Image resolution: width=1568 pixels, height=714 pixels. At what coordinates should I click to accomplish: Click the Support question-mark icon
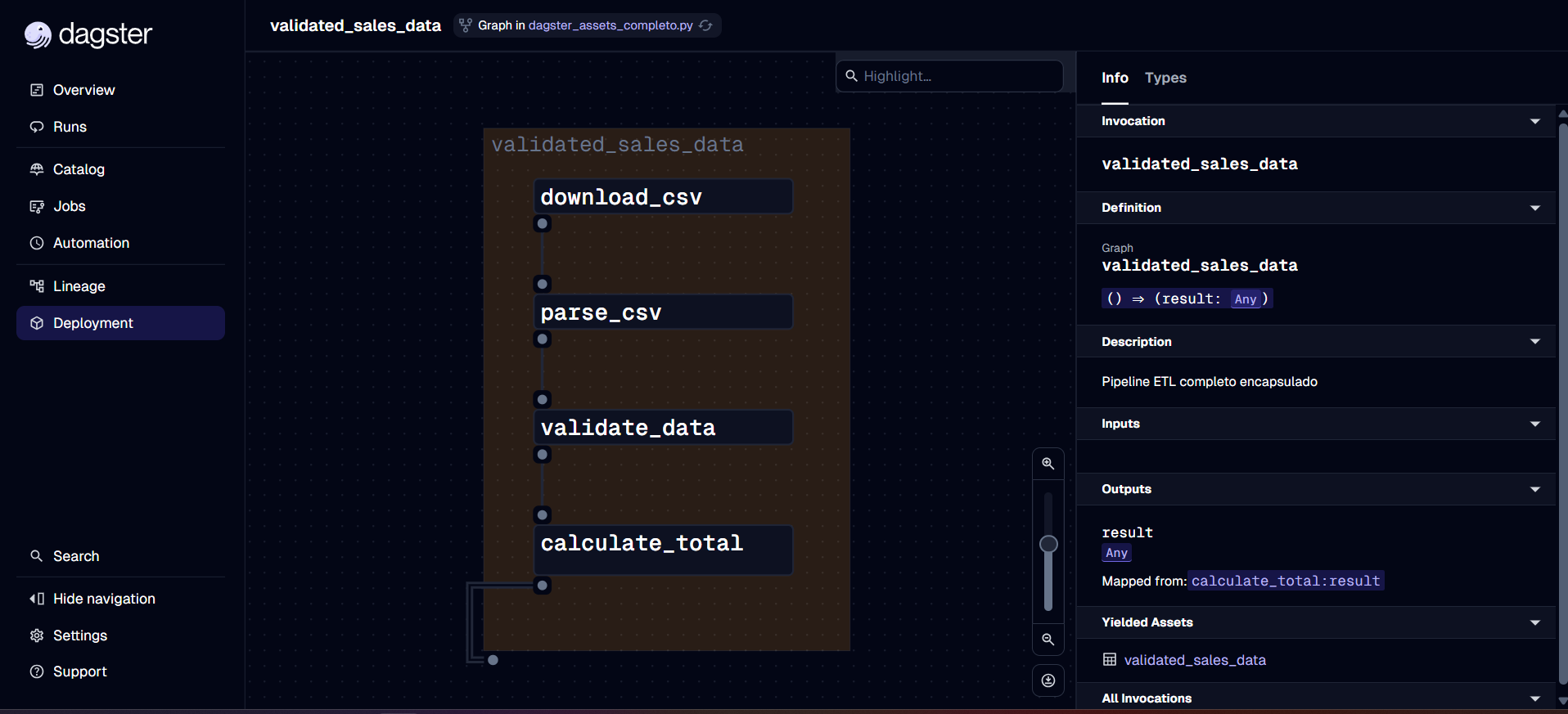tap(37, 671)
